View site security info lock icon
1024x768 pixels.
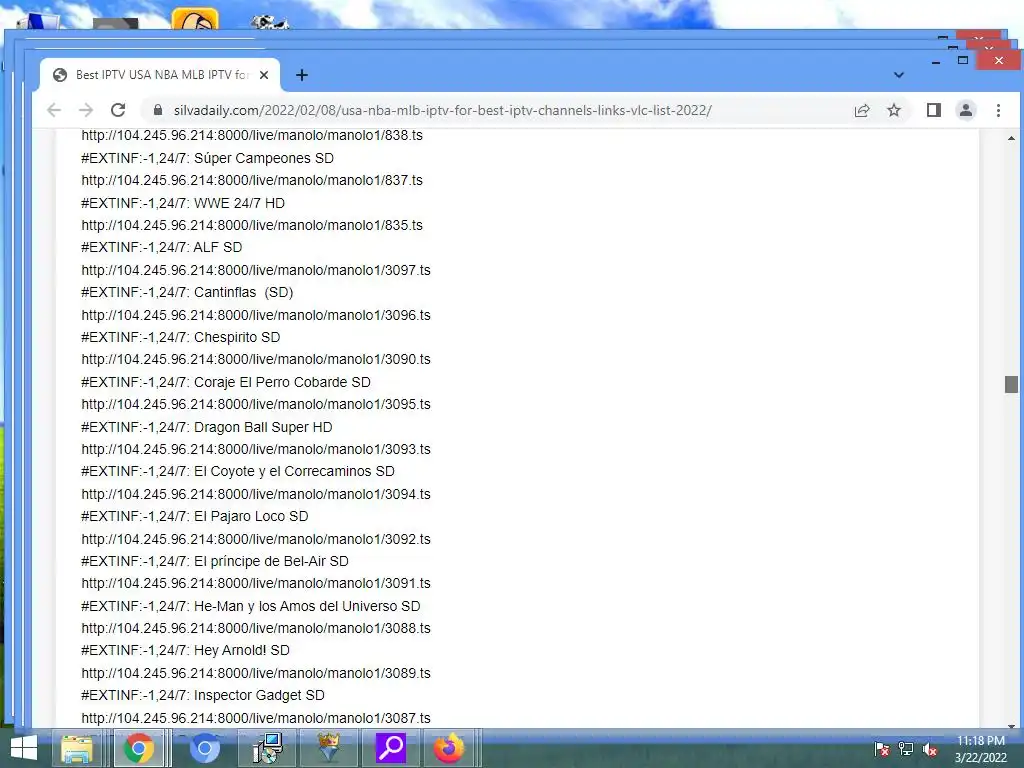point(157,110)
